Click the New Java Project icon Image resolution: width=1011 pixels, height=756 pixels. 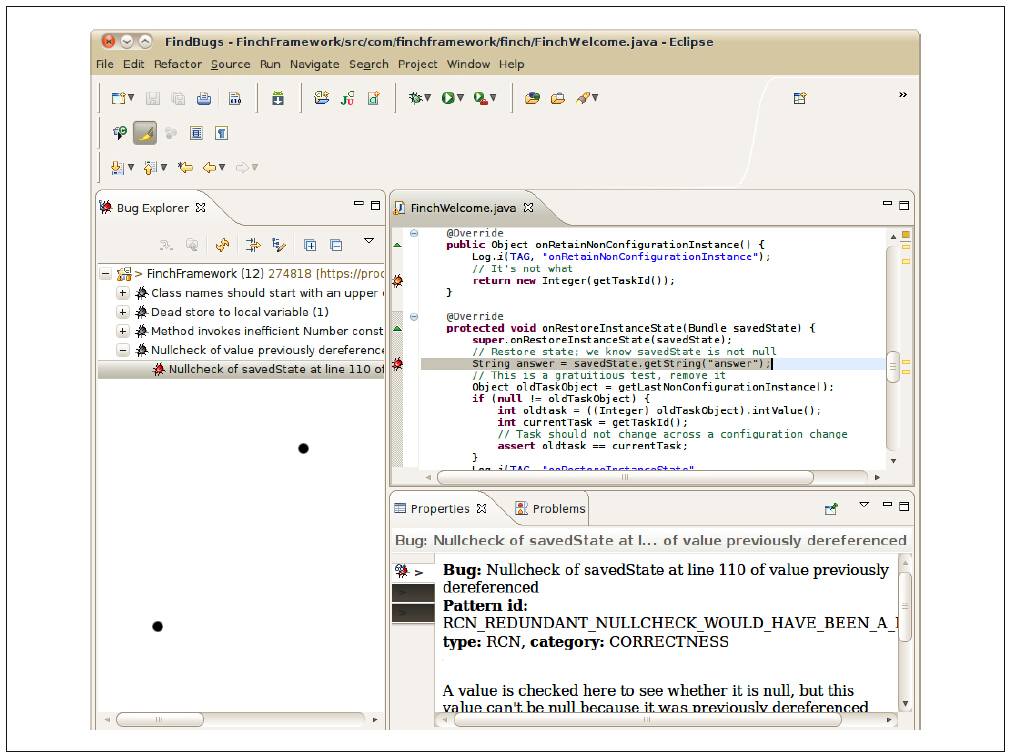pos(321,98)
